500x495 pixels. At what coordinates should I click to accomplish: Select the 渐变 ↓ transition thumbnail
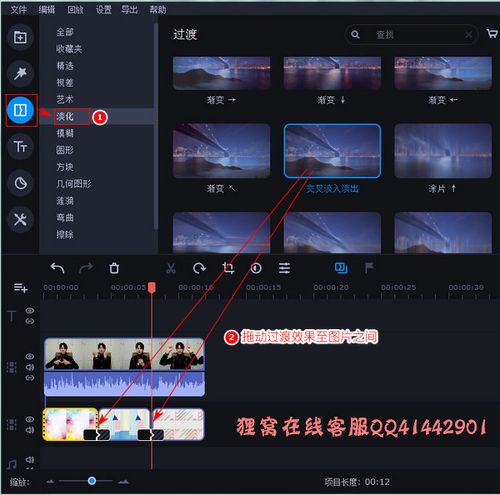point(332,73)
